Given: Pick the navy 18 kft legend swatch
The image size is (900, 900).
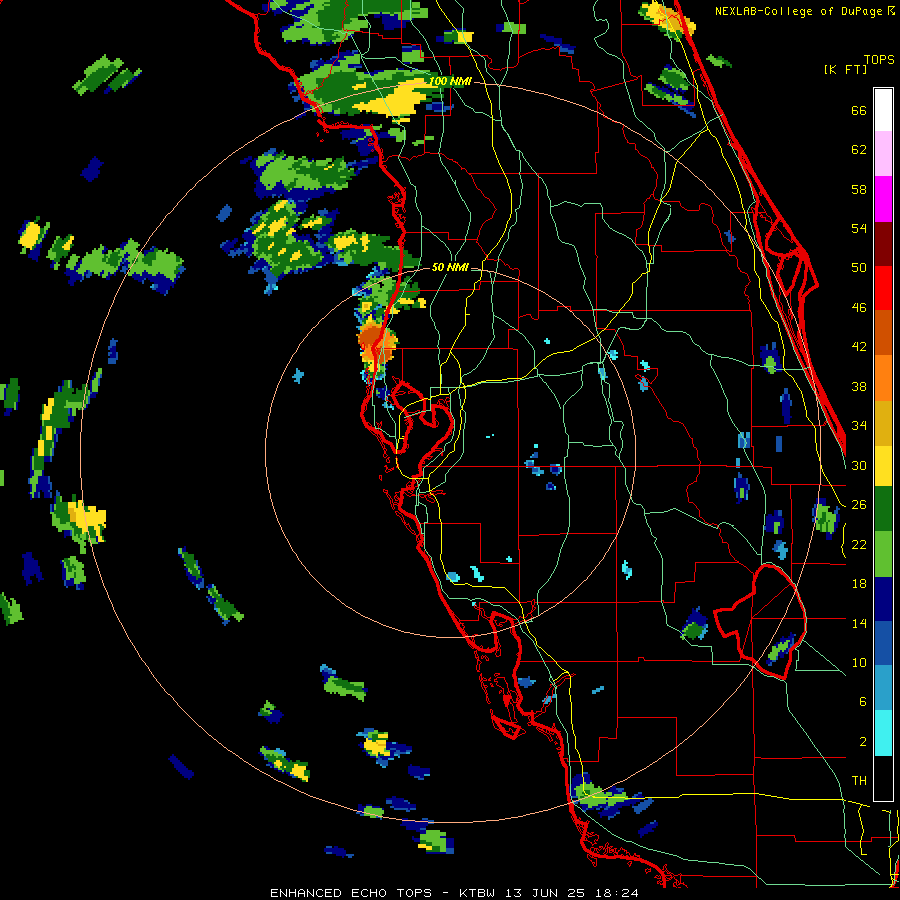Looking at the screenshot, I should point(883,599).
